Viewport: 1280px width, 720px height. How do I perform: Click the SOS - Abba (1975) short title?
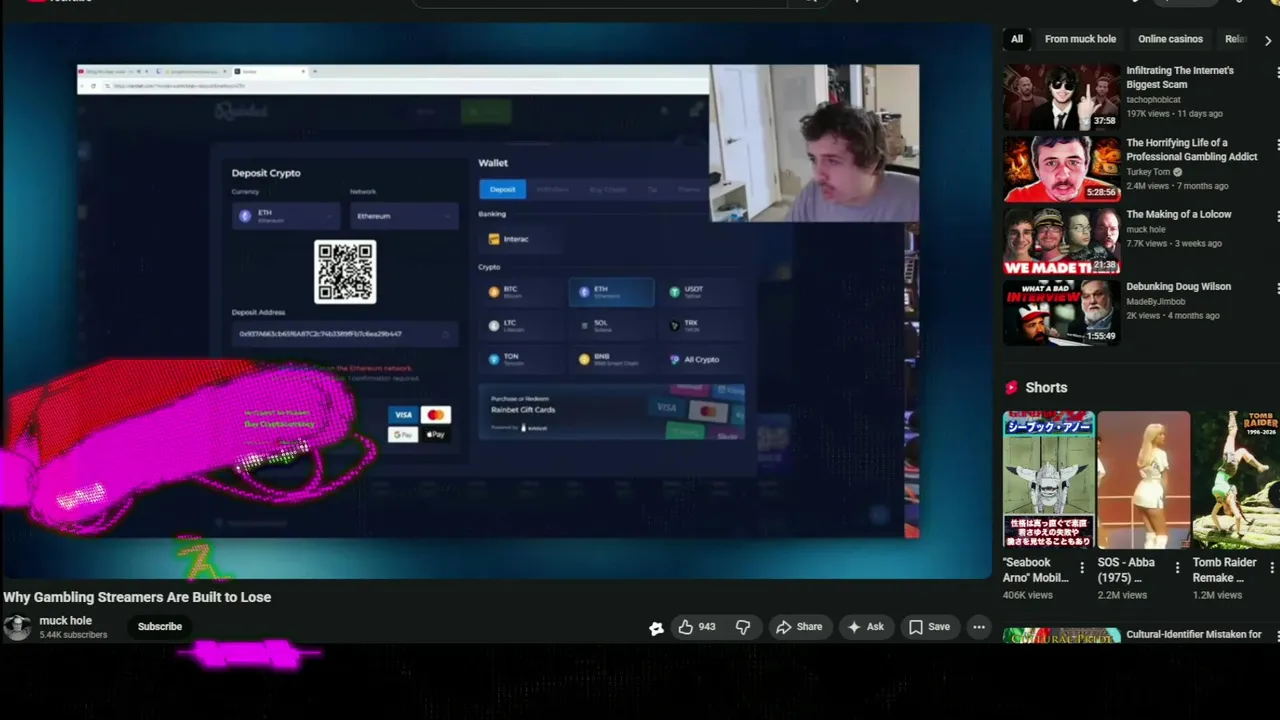coord(1126,570)
